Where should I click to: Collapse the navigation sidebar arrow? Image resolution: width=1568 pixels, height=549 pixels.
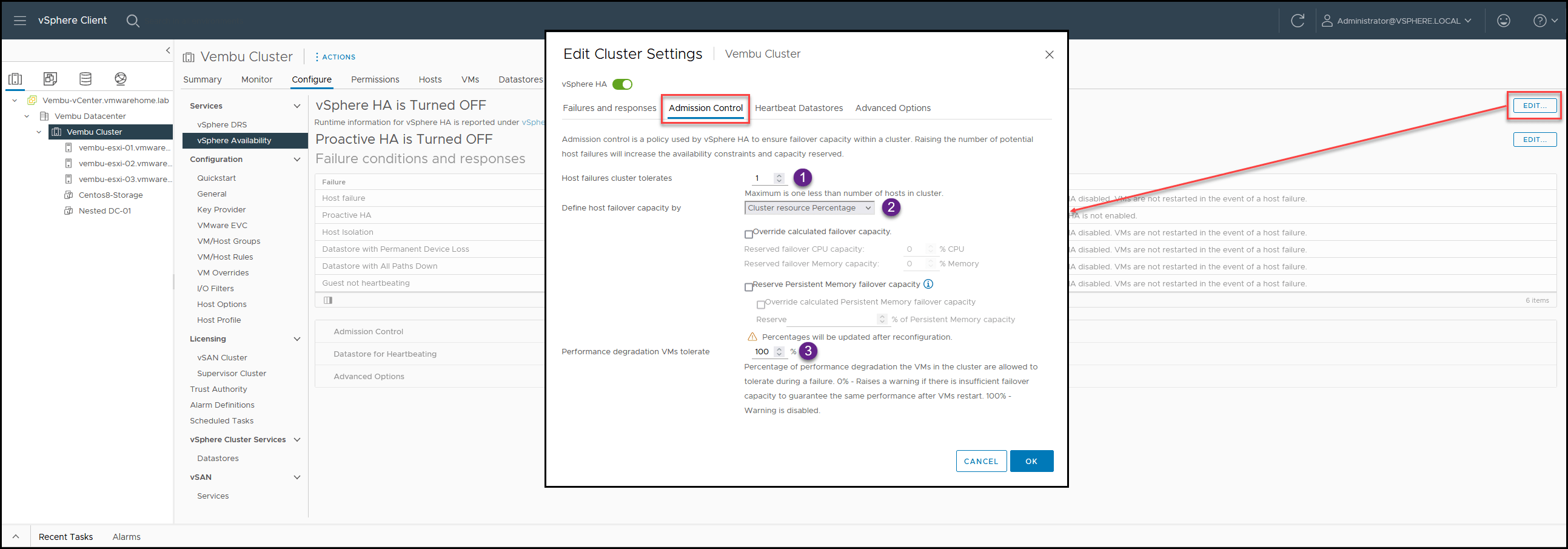(168, 50)
